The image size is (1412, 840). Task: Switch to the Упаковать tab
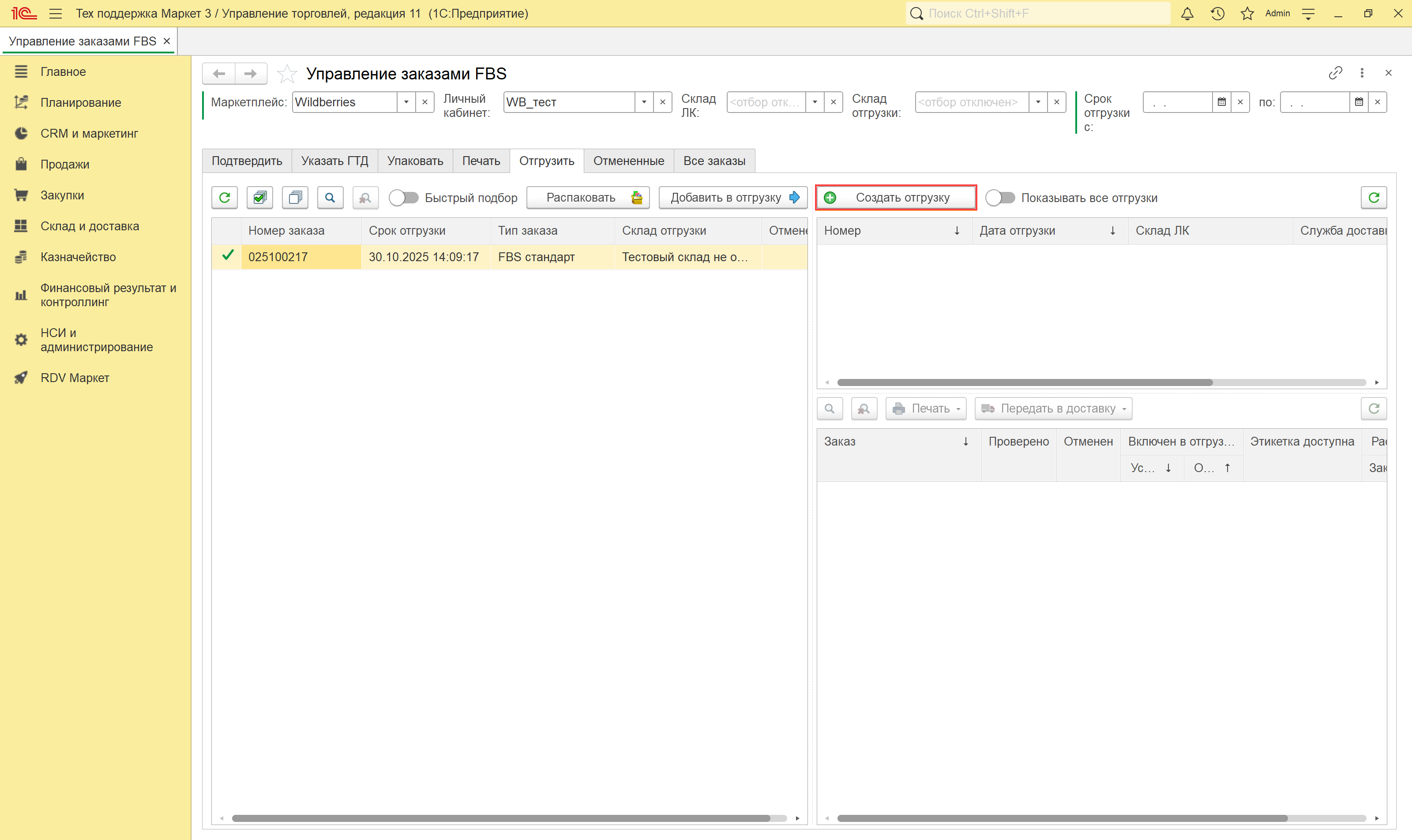coord(415,161)
